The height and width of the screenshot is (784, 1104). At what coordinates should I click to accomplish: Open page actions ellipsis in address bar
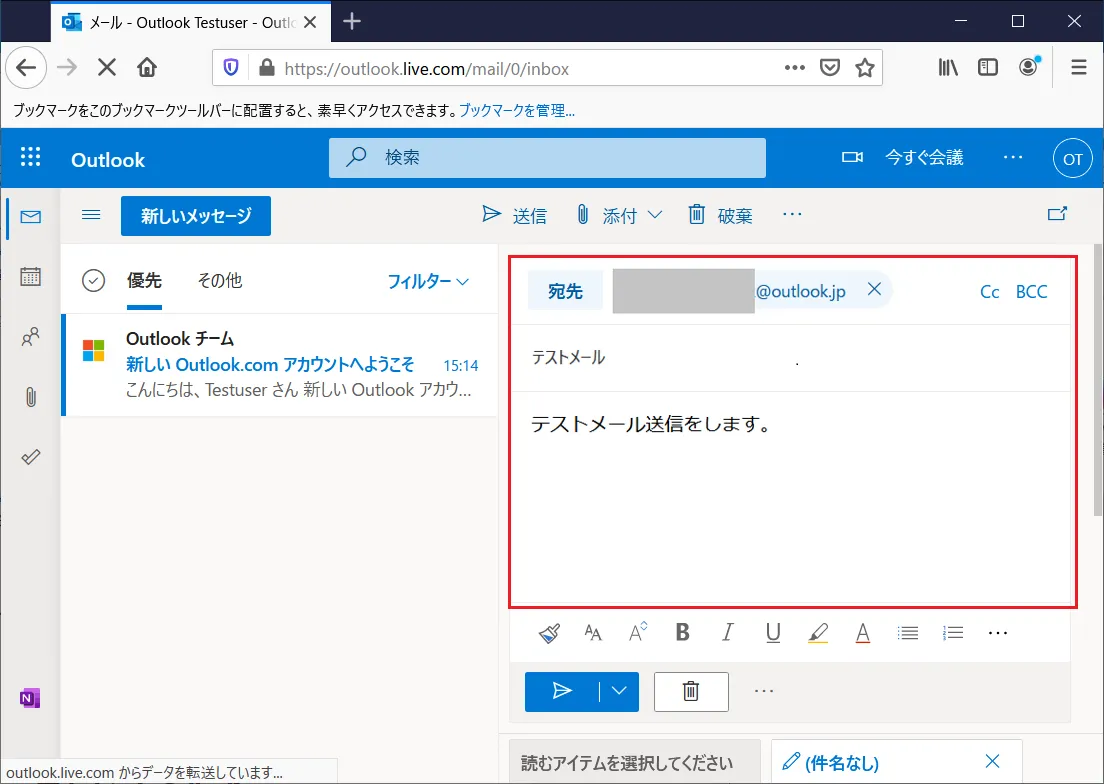point(795,68)
